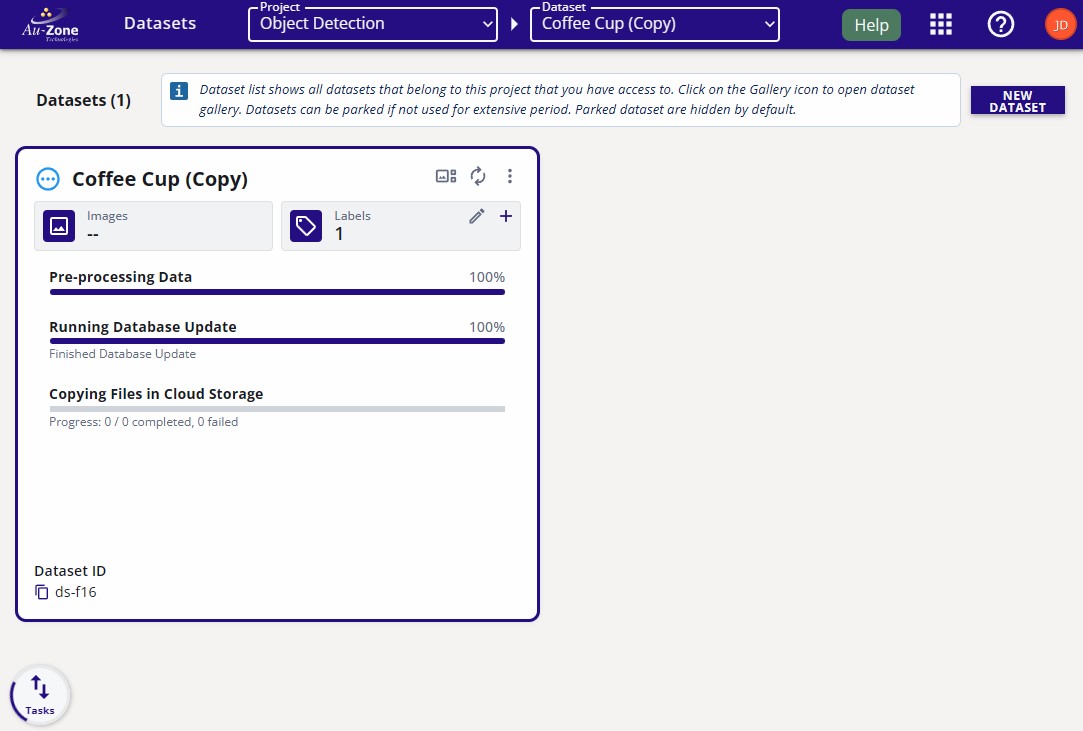This screenshot has height=731, width=1083.
Task: Click the Copying Files in Cloud Storage progress bar
Action: [x=277, y=409]
